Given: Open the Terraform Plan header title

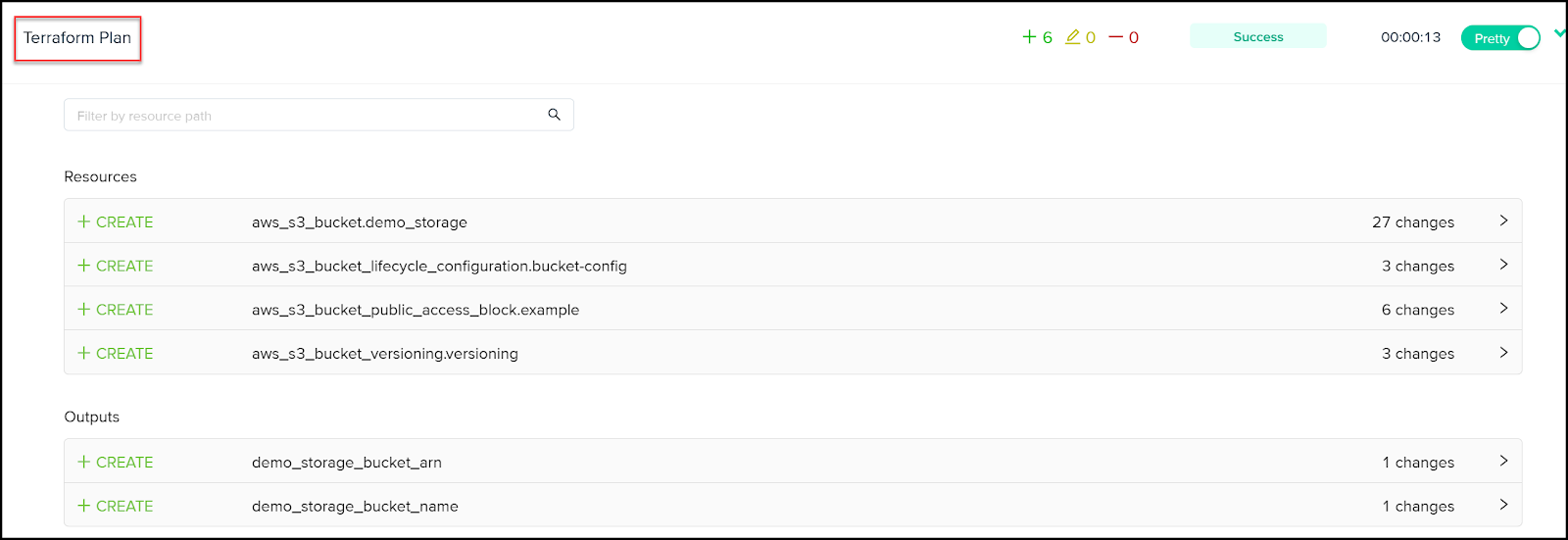Looking at the screenshot, I should point(77,38).
